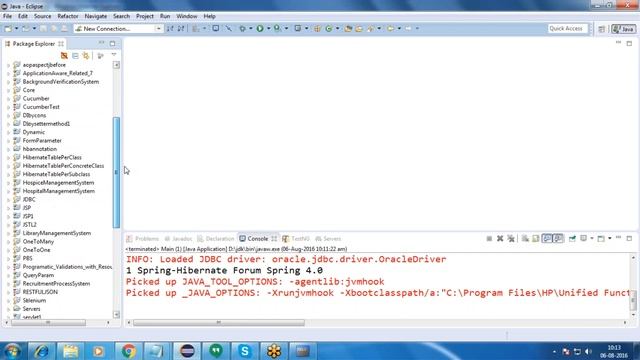Click the Open Perspective icon near Quick Access
This screenshot has height=360, width=640.
click(602, 29)
